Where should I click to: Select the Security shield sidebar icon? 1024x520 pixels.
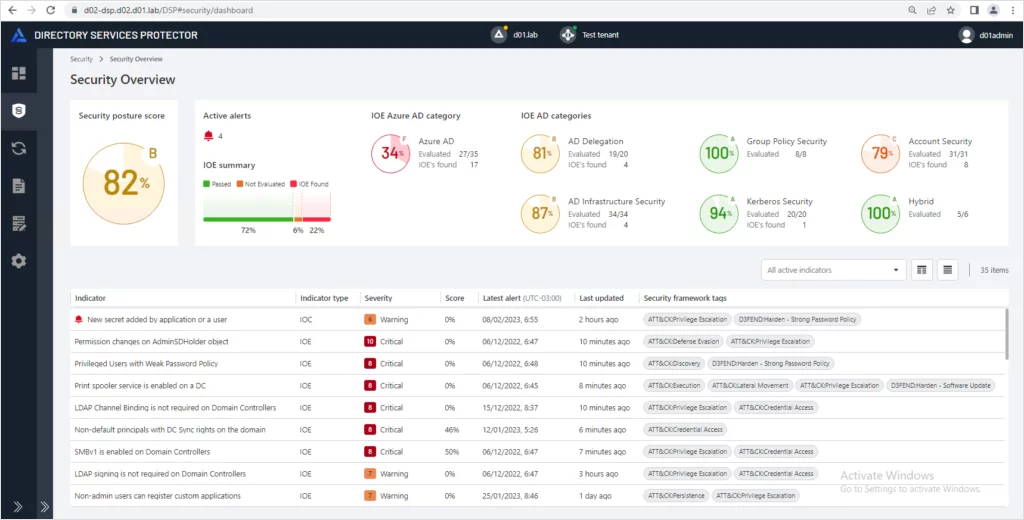pos(19,111)
